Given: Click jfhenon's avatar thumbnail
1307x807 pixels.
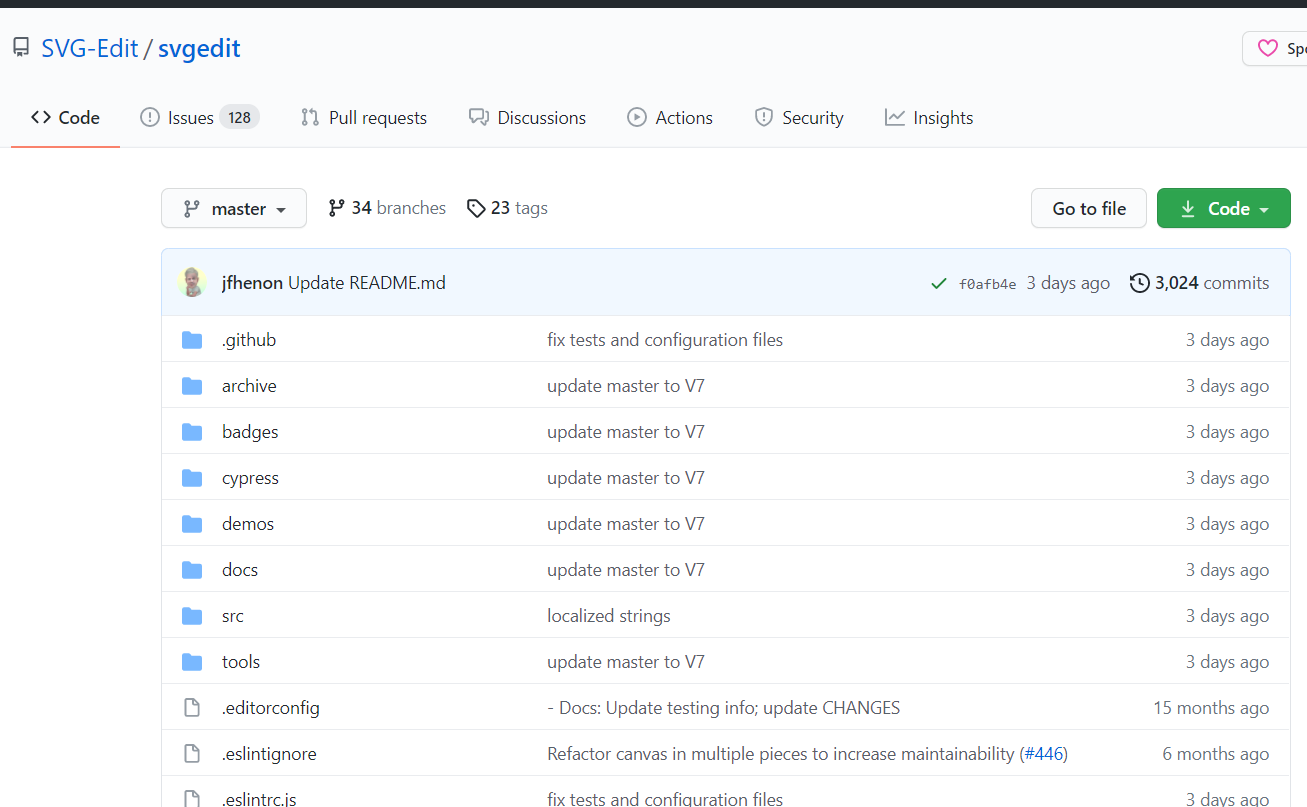Looking at the screenshot, I should 192,283.
